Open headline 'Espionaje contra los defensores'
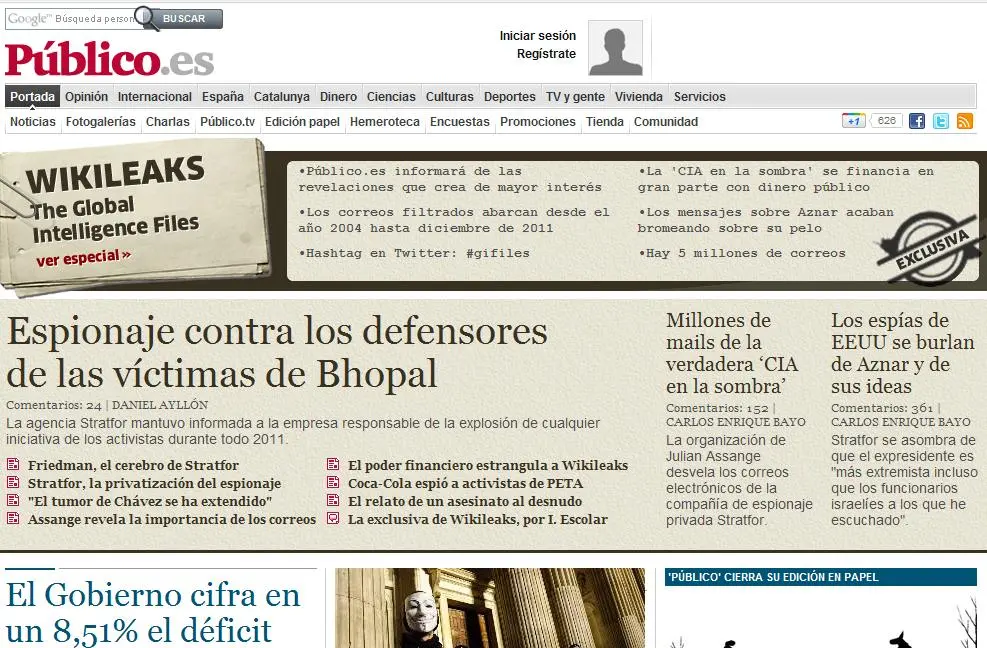The image size is (987, 648). point(277,352)
